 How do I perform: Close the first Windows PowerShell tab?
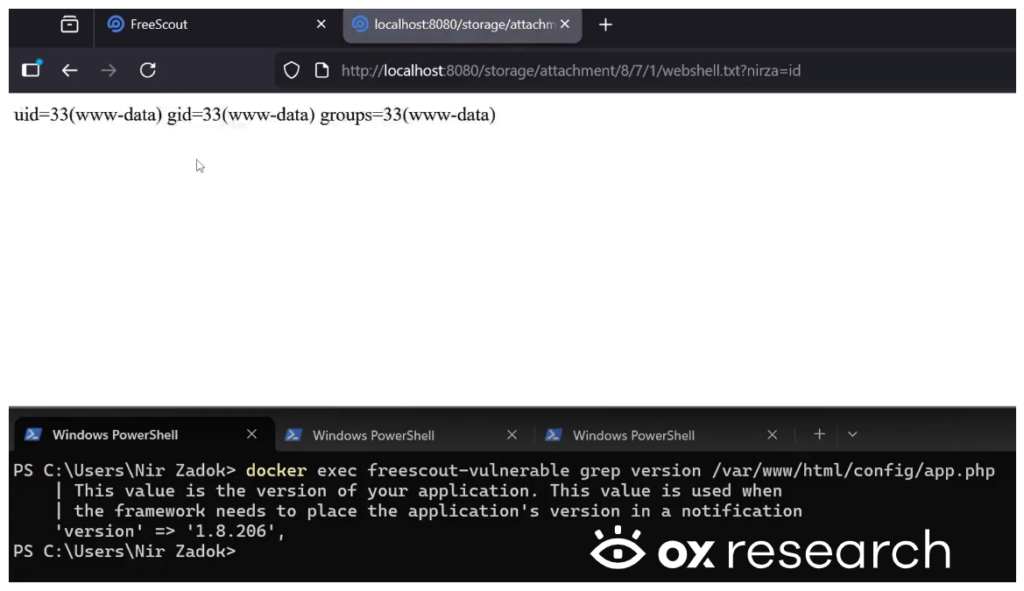pos(252,434)
